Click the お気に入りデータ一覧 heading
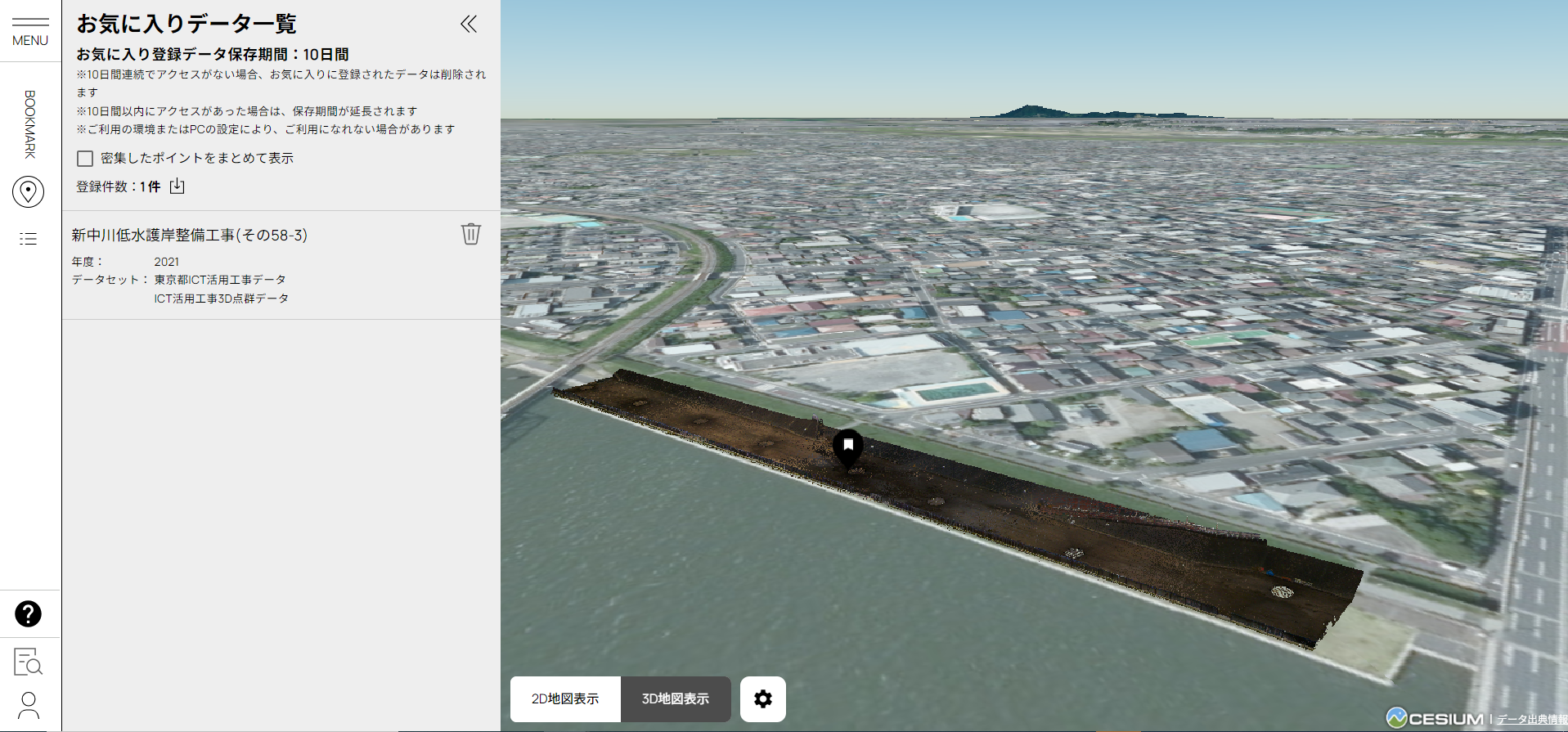Image resolution: width=1568 pixels, height=732 pixels. pos(186,24)
